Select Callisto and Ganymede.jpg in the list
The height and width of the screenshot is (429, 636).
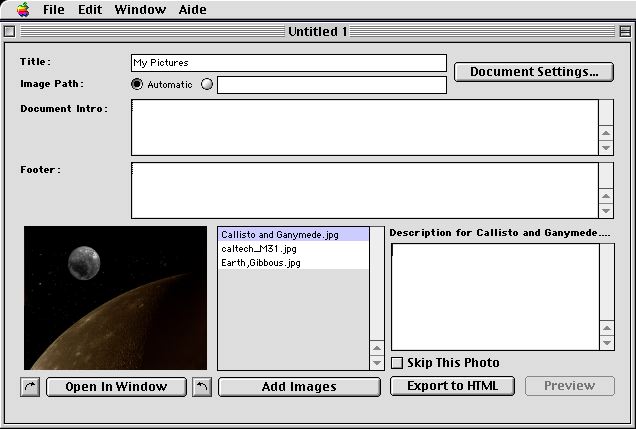pyautogui.click(x=293, y=235)
